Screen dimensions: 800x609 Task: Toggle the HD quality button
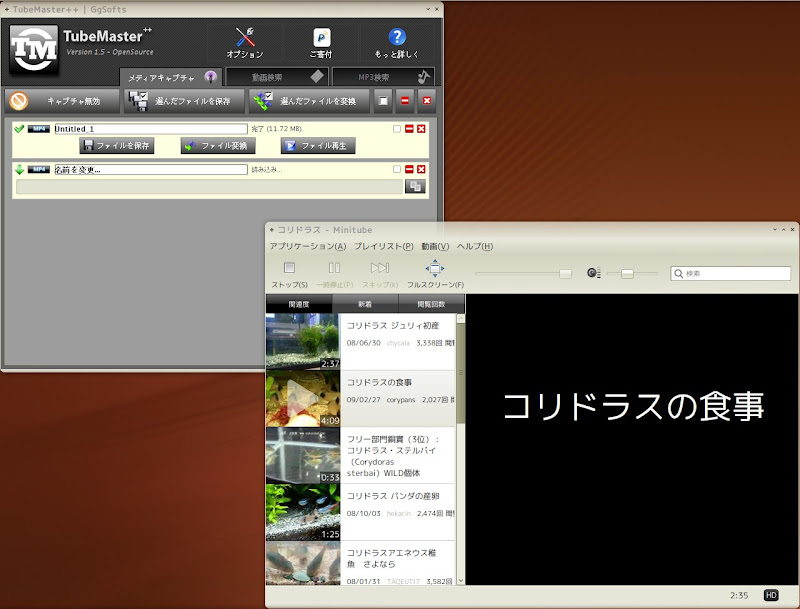[x=771, y=595]
